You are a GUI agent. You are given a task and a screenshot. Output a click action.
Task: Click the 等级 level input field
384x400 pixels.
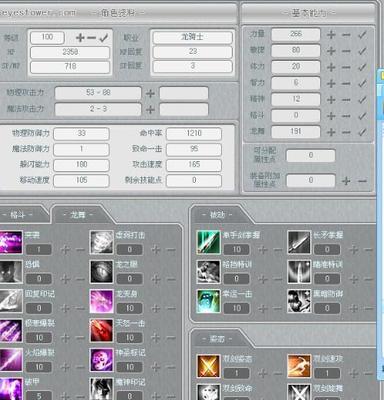(47, 37)
